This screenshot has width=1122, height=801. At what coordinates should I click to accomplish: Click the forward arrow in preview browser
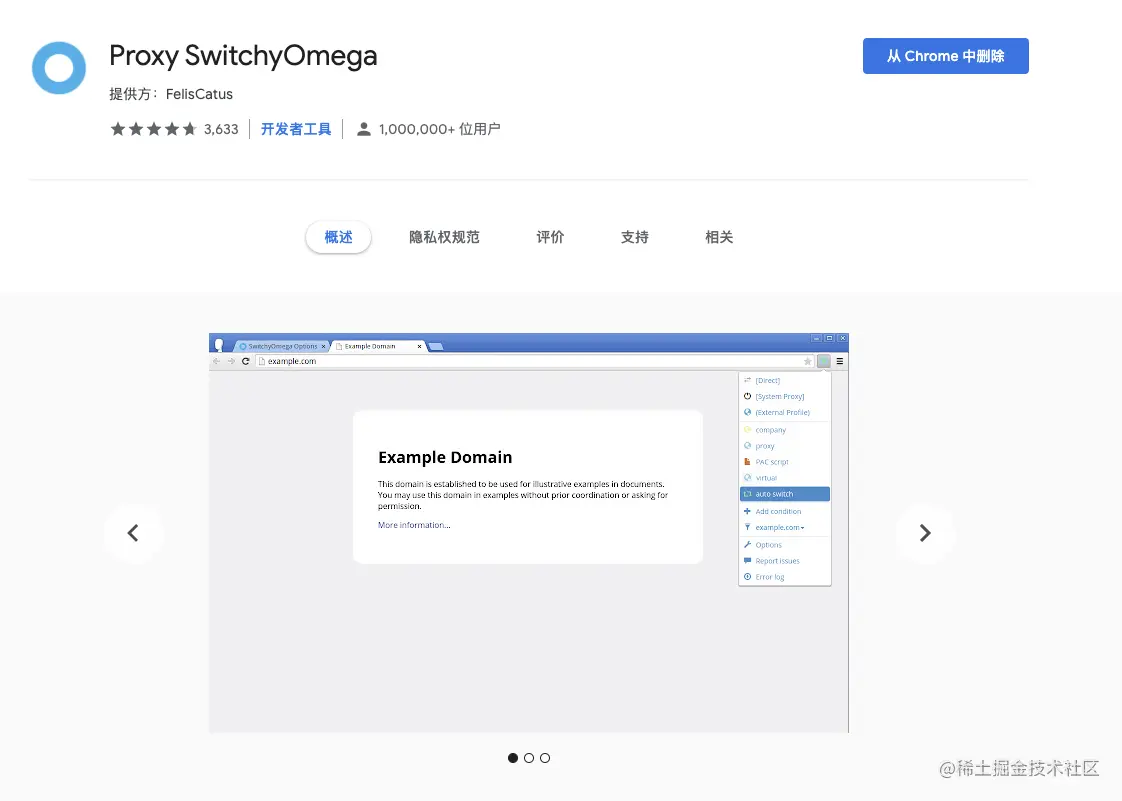point(230,361)
